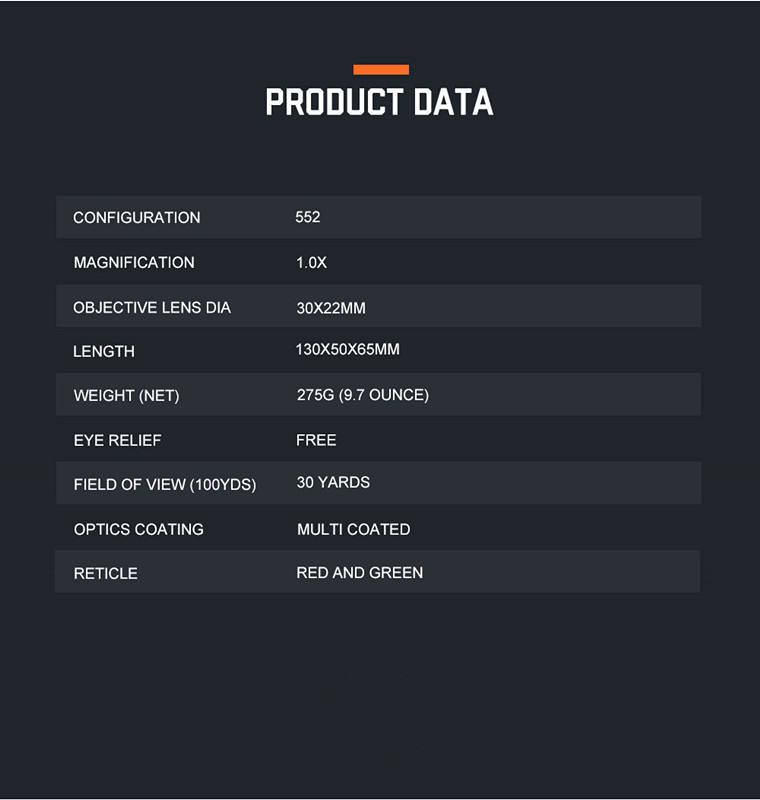Click the 130X50X65MM length value
The height and width of the screenshot is (800, 760).
(x=348, y=350)
